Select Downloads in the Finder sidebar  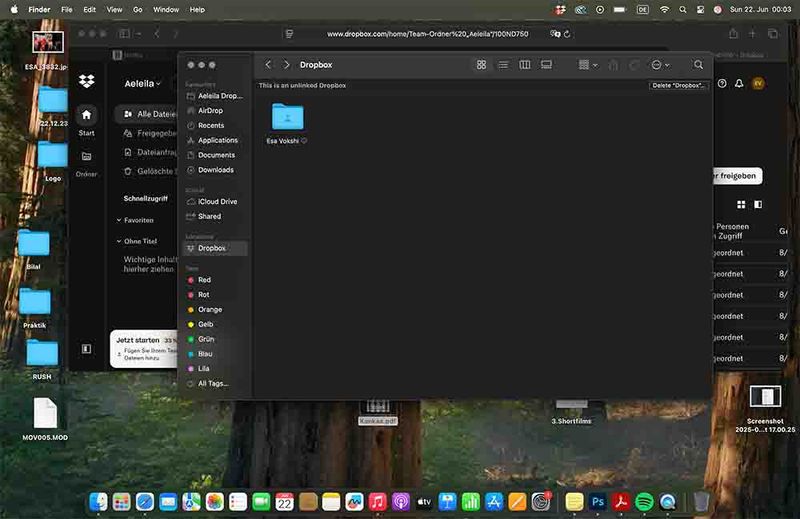tap(215, 170)
